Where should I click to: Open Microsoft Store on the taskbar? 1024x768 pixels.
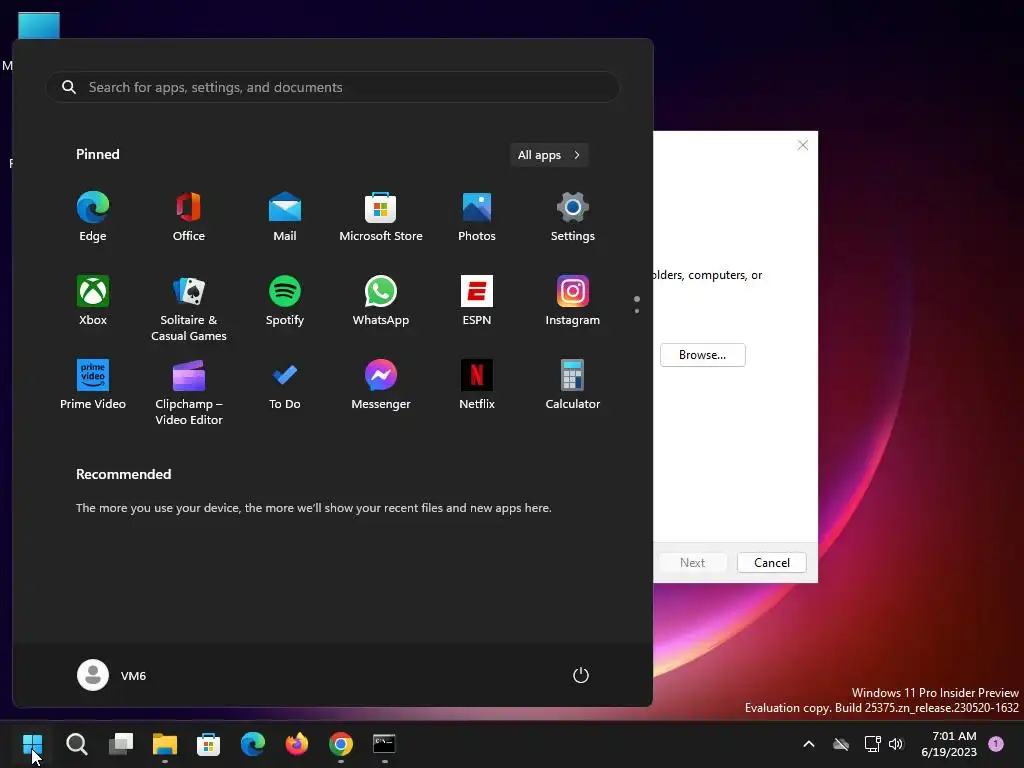coord(208,743)
